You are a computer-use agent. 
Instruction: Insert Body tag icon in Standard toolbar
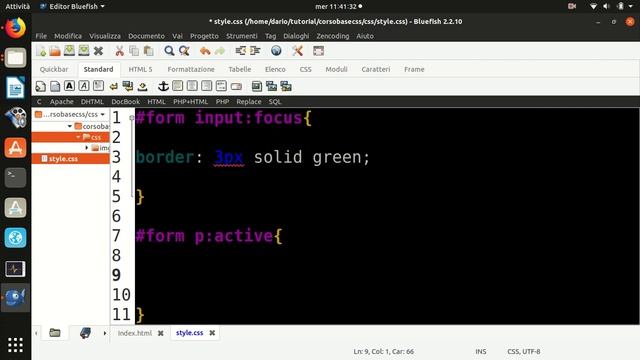[x=55, y=86]
